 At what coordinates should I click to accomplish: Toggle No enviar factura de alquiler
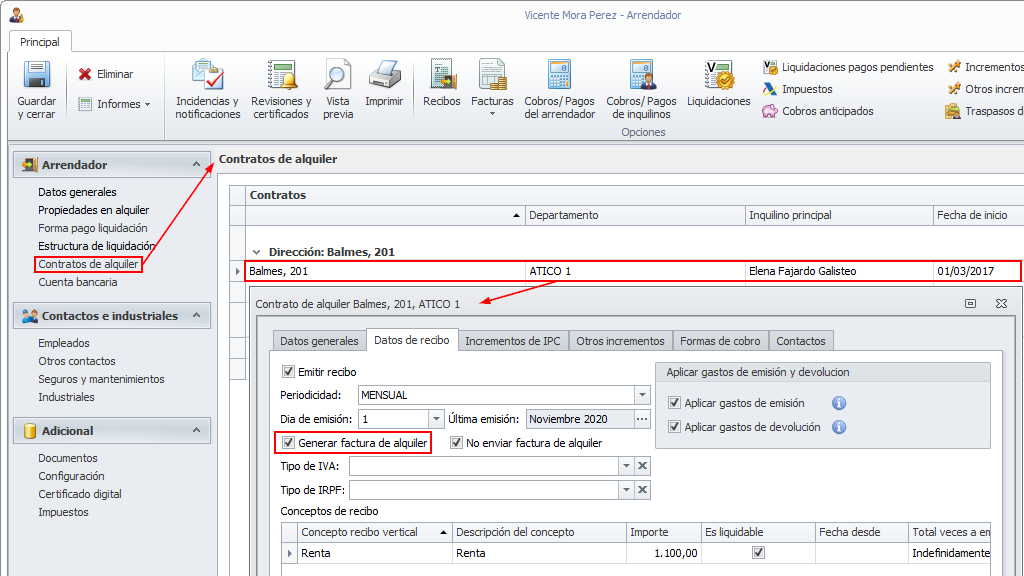click(x=456, y=443)
